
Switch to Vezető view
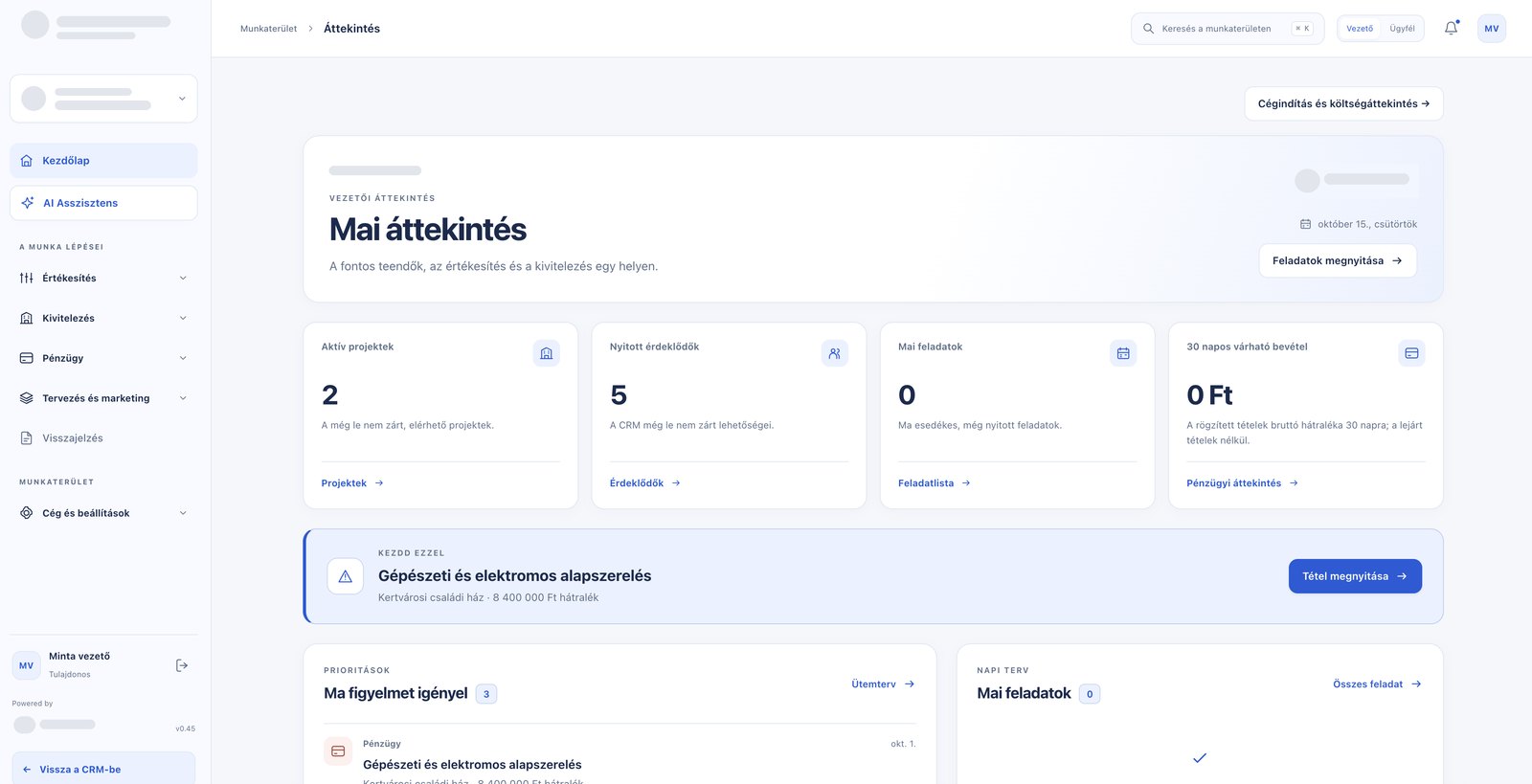(1360, 29)
